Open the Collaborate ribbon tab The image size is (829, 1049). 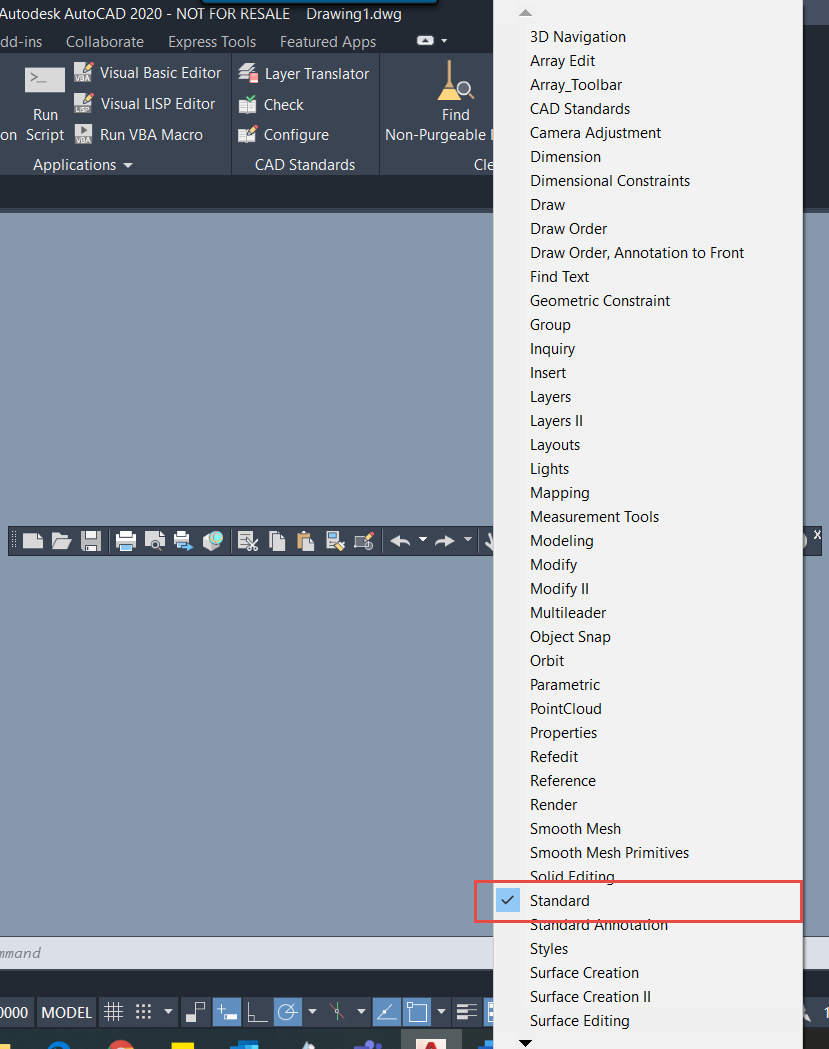click(x=104, y=41)
